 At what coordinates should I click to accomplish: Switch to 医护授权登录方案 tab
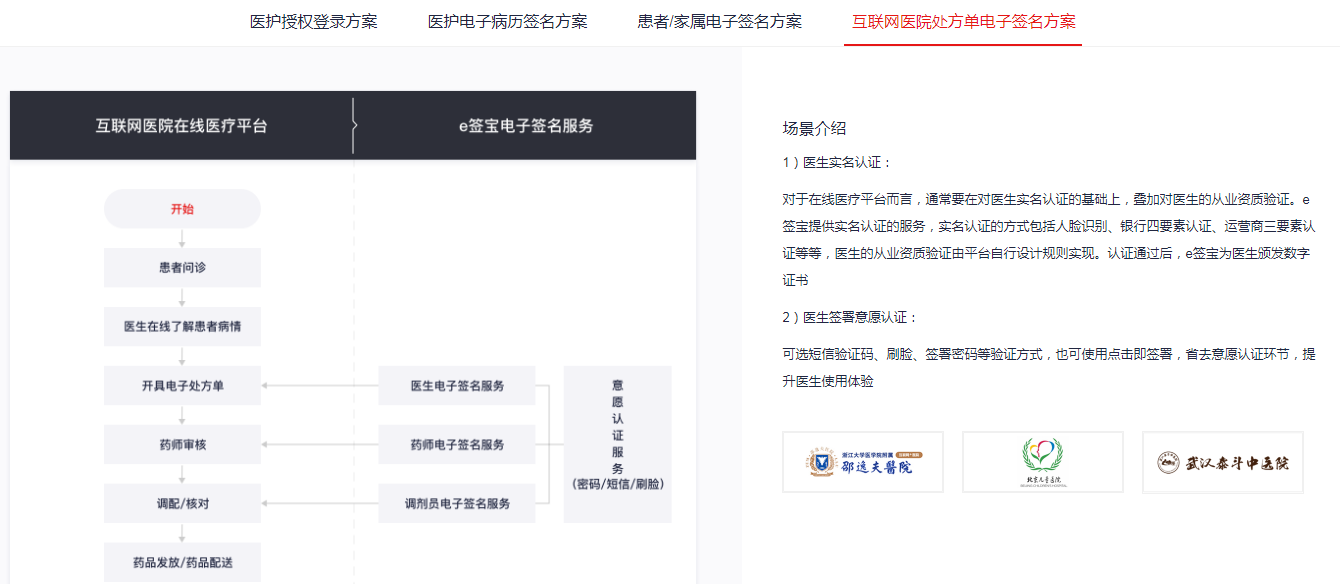pyautogui.click(x=313, y=21)
